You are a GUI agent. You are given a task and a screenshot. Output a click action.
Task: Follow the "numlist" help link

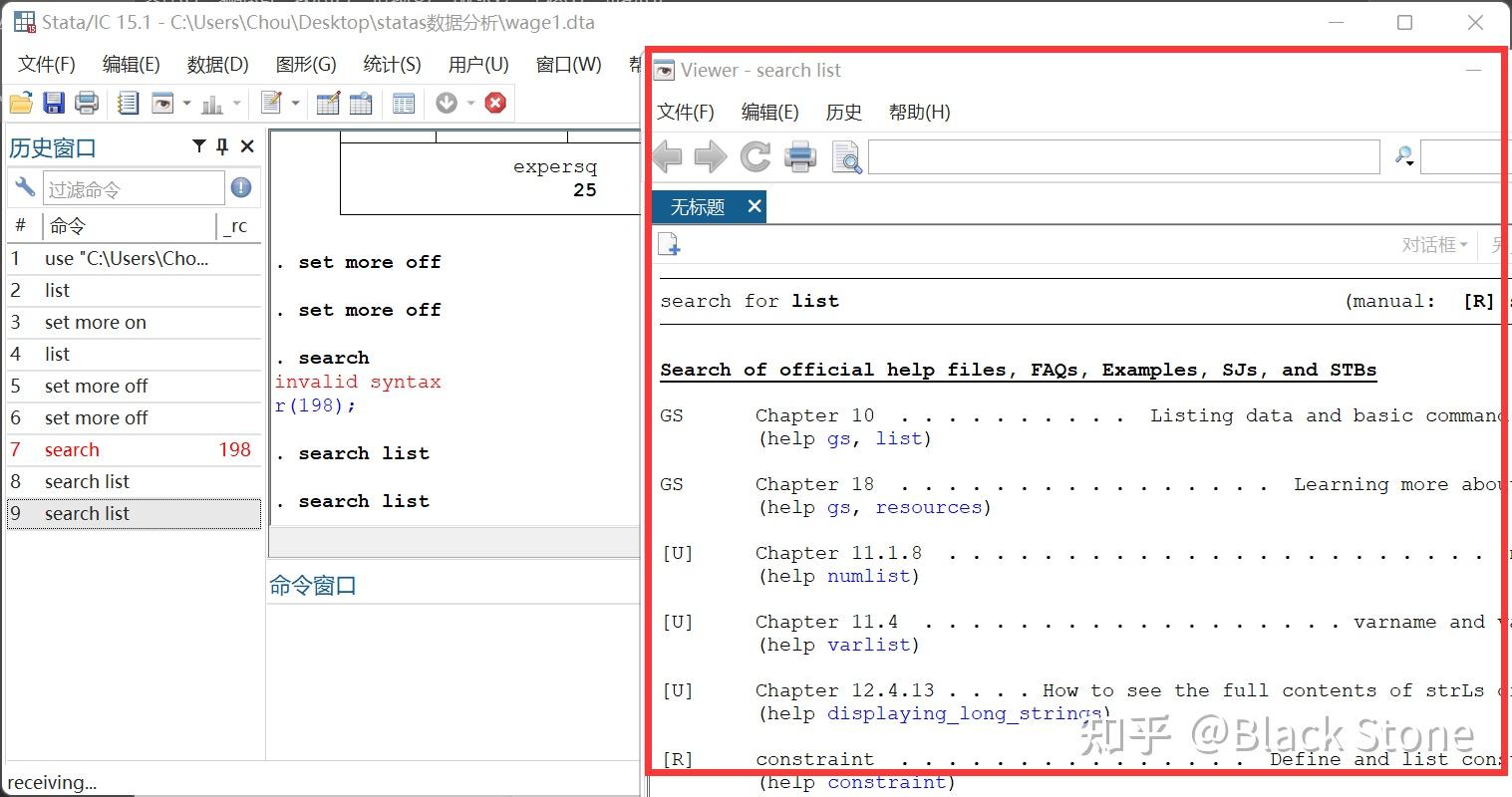click(x=868, y=576)
